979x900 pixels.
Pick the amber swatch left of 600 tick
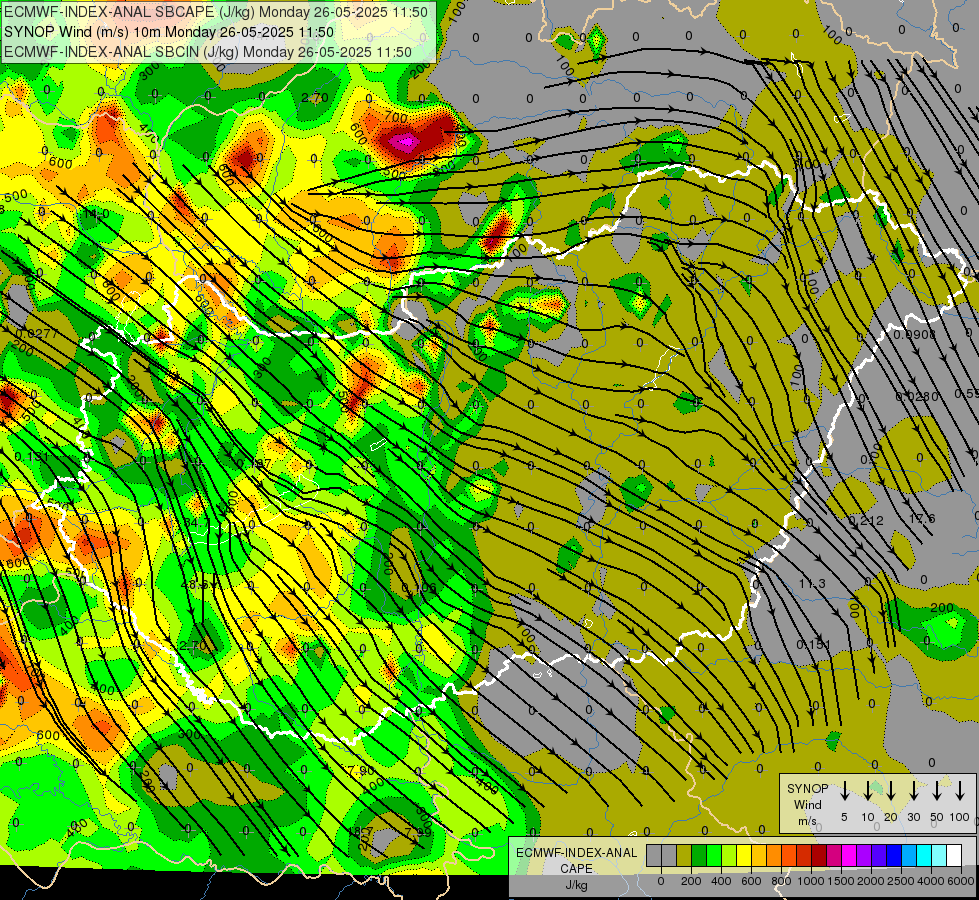(759, 855)
